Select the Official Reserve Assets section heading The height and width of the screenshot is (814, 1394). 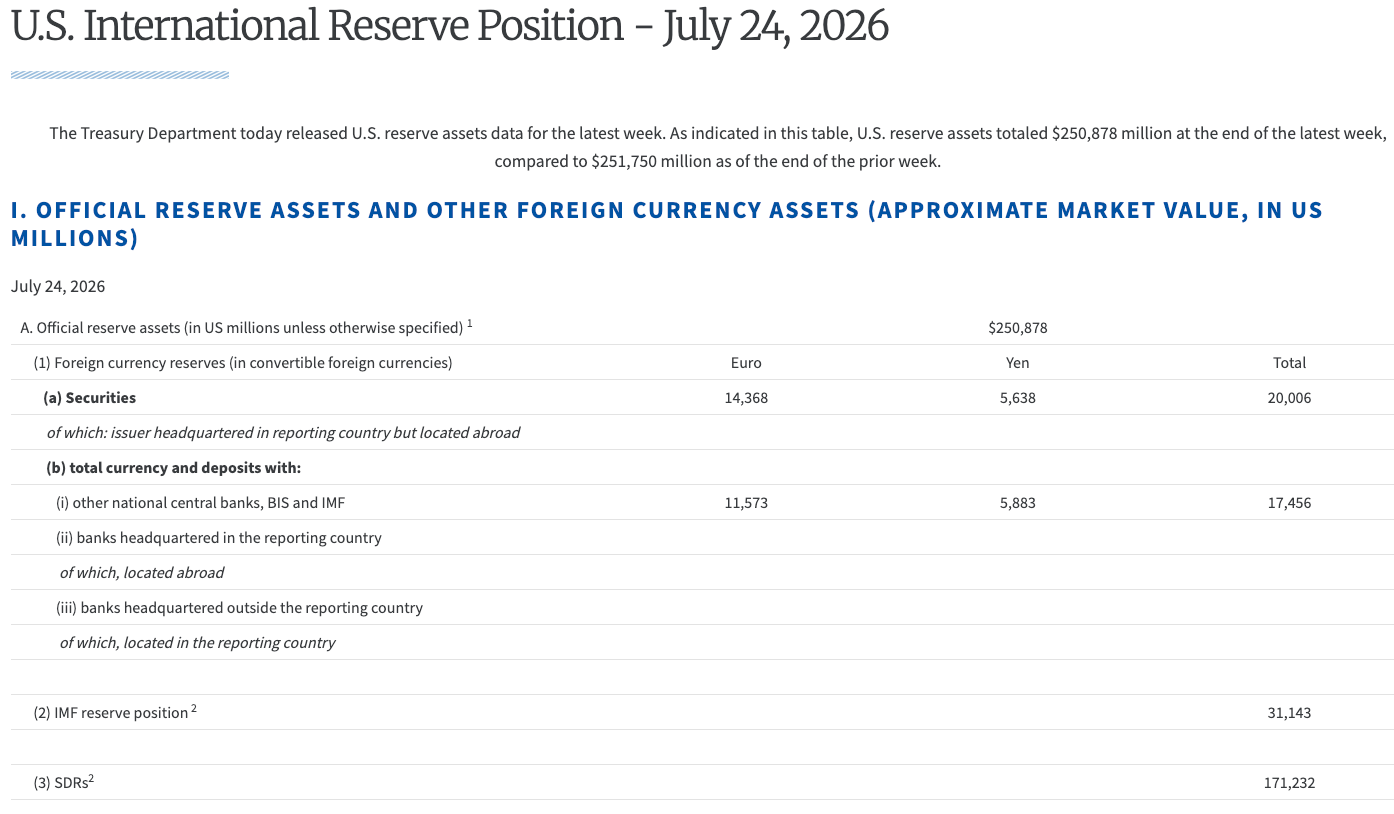pyautogui.click(x=667, y=224)
